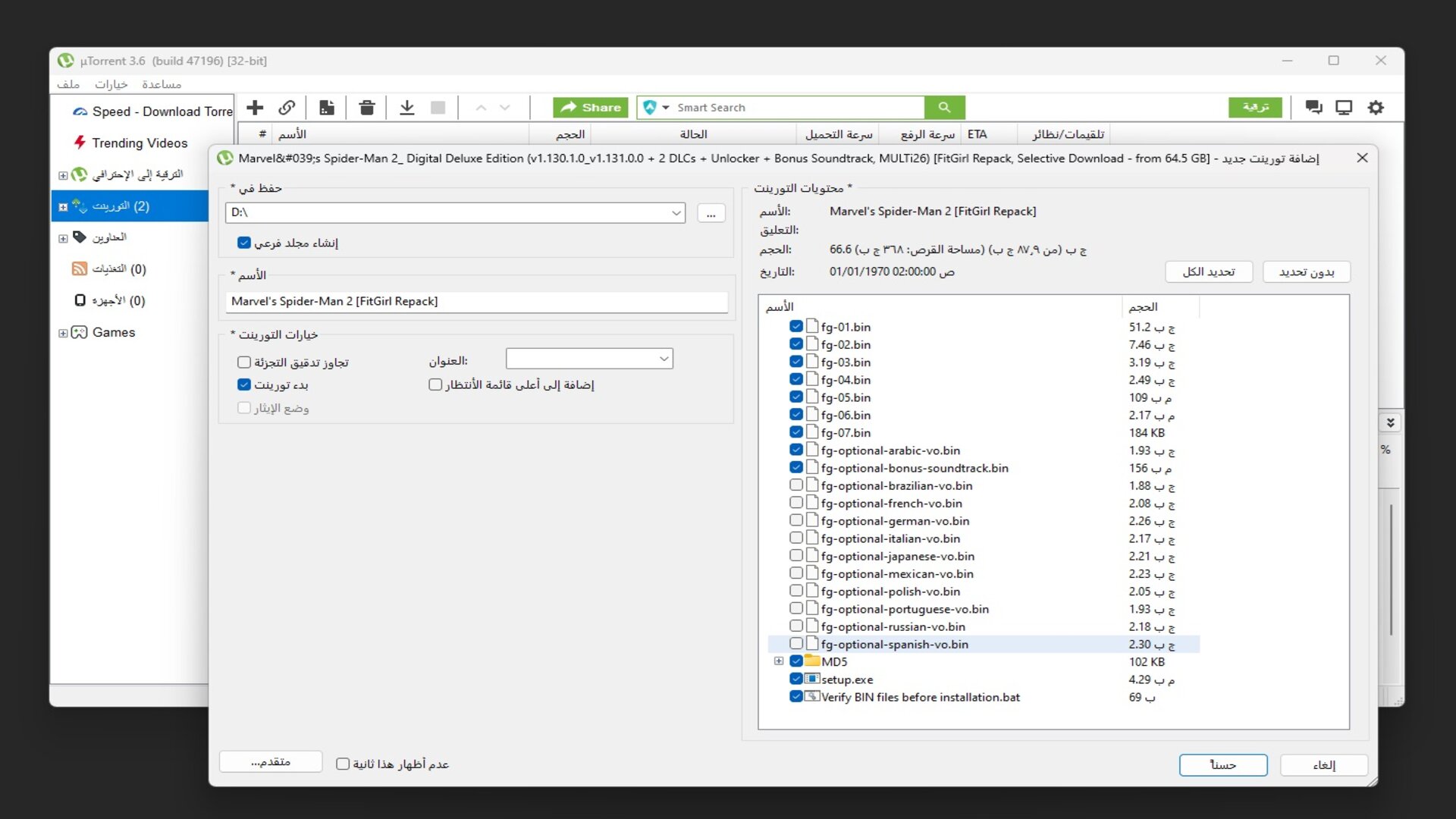Click the Remove Torrent trash icon
Image resolution: width=1456 pixels, height=819 pixels.
click(367, 108)
